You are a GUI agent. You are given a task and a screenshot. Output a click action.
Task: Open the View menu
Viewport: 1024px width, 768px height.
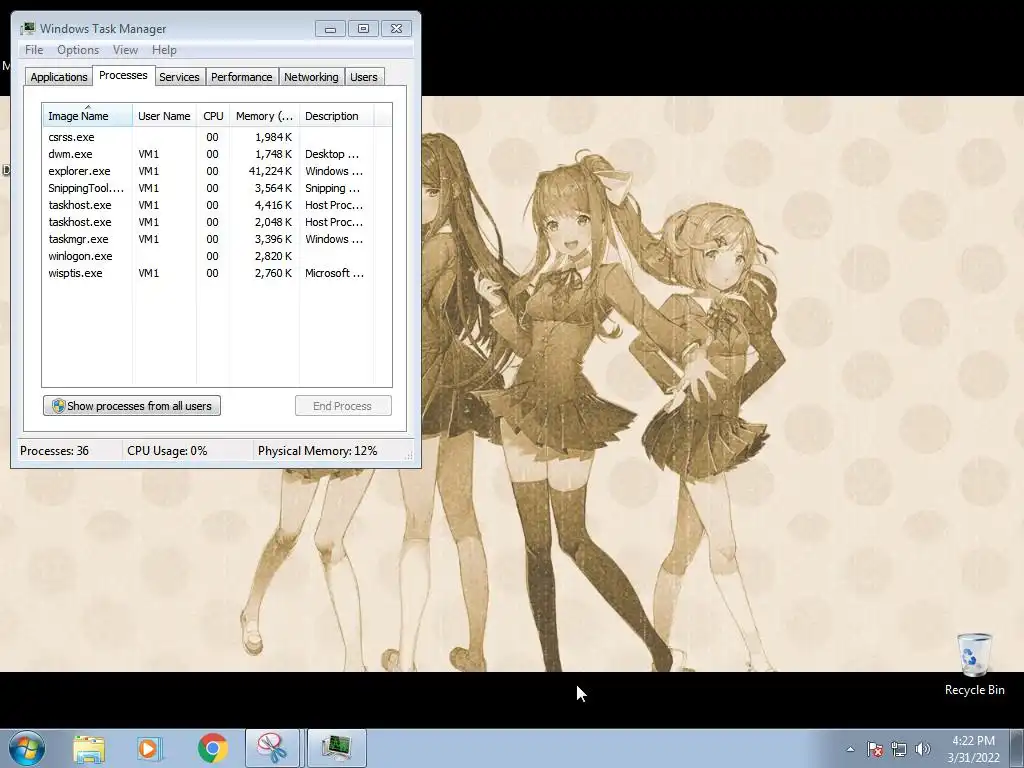[125, 50]
